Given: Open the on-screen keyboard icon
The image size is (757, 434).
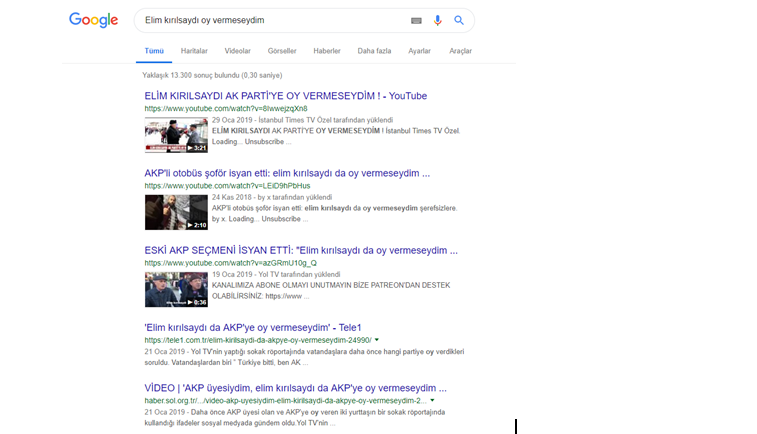Looking at the screenshot, I should tap(416, 20).
